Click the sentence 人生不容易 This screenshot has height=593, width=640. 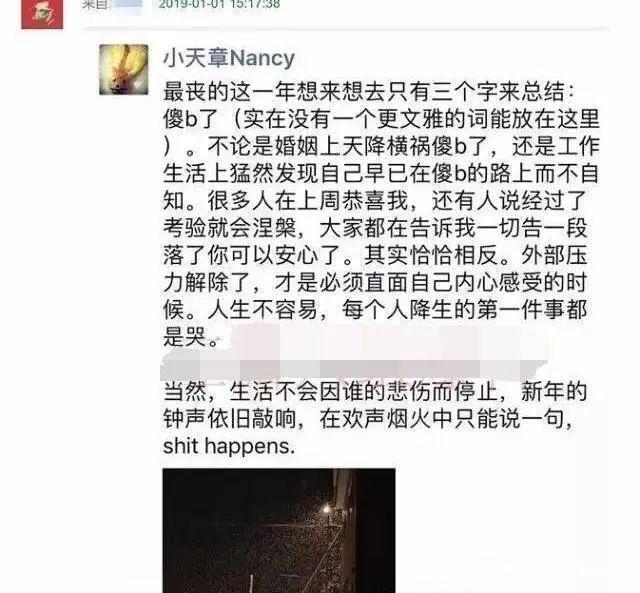pos(262,310)
